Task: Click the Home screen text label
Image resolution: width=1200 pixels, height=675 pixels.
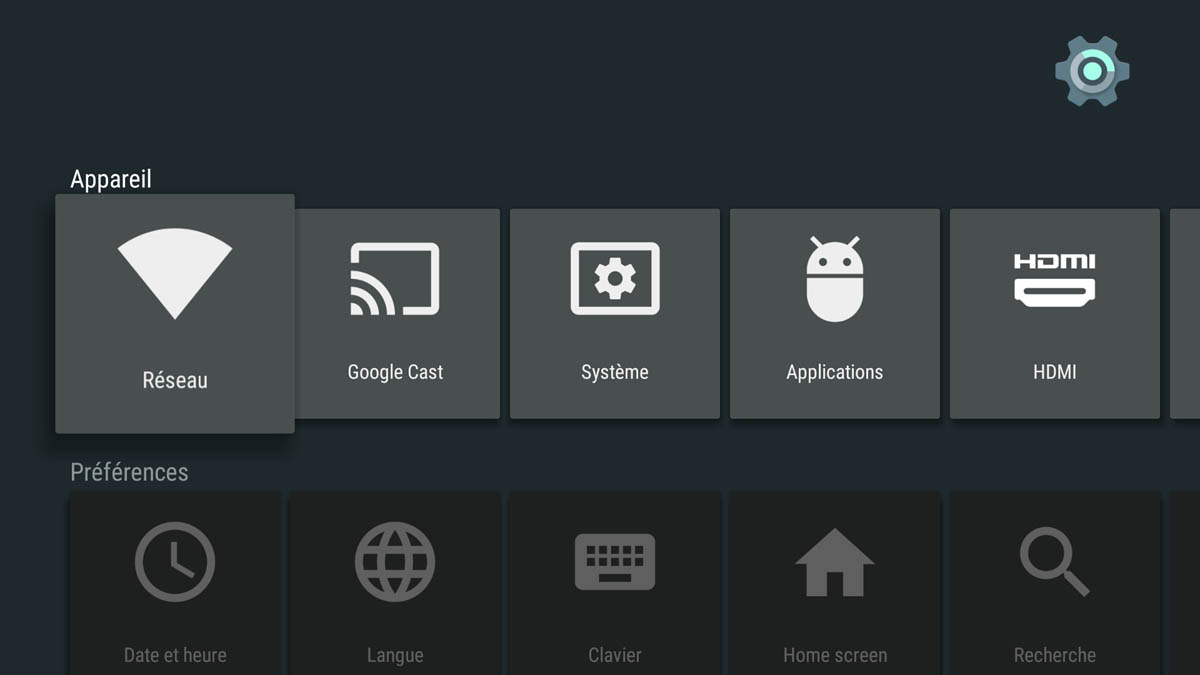Action: point(835,656)
